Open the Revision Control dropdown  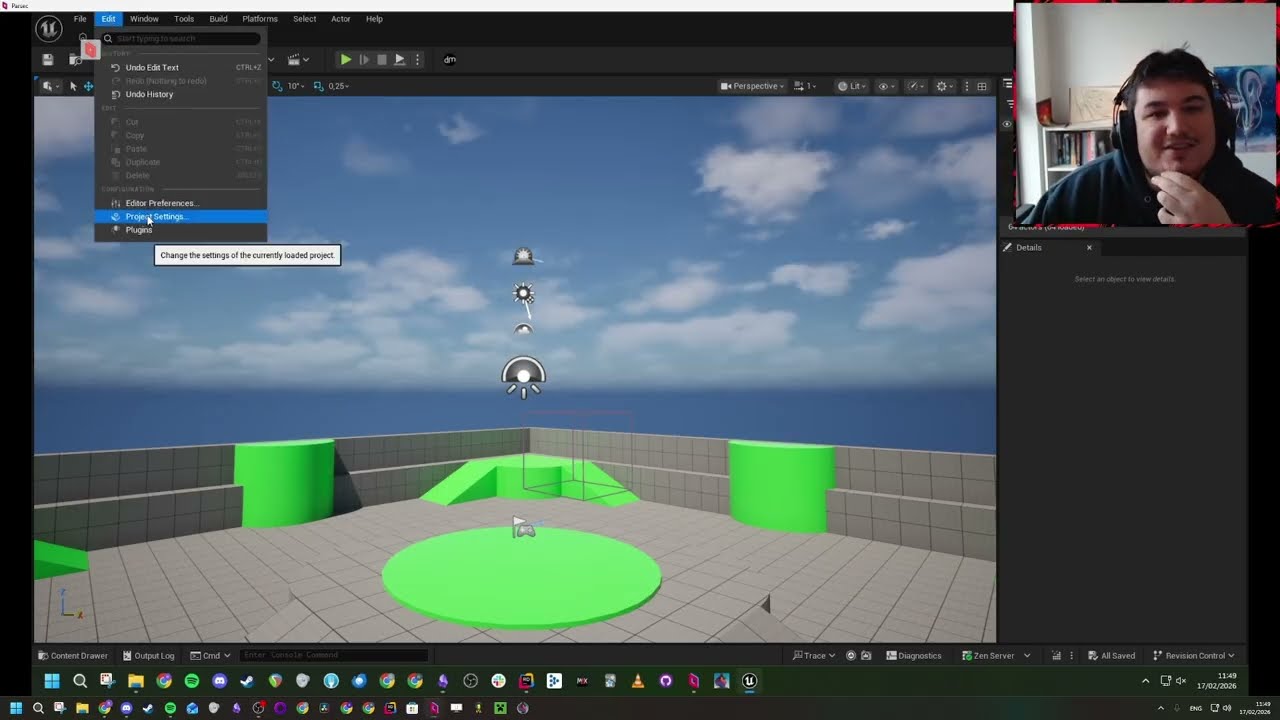(1194, 656)
